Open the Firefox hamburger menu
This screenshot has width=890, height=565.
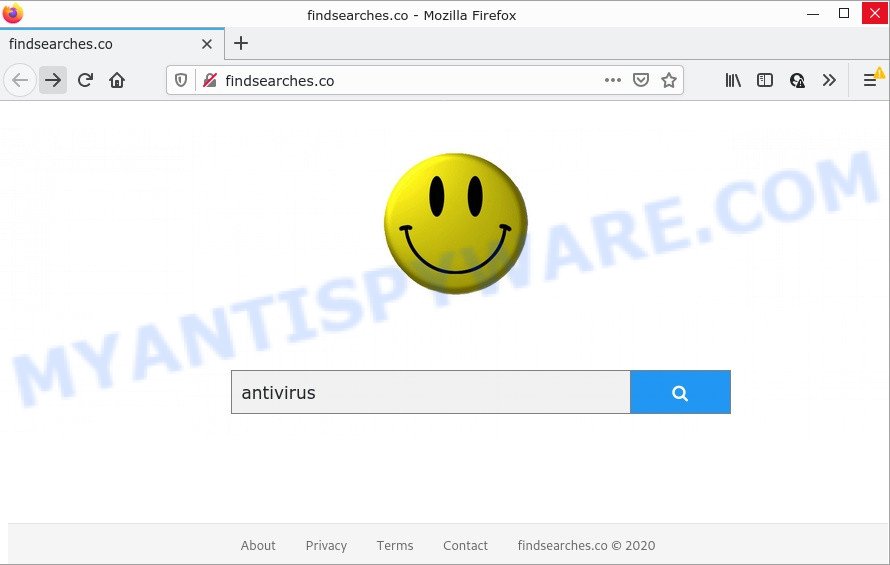click(870, 80)
